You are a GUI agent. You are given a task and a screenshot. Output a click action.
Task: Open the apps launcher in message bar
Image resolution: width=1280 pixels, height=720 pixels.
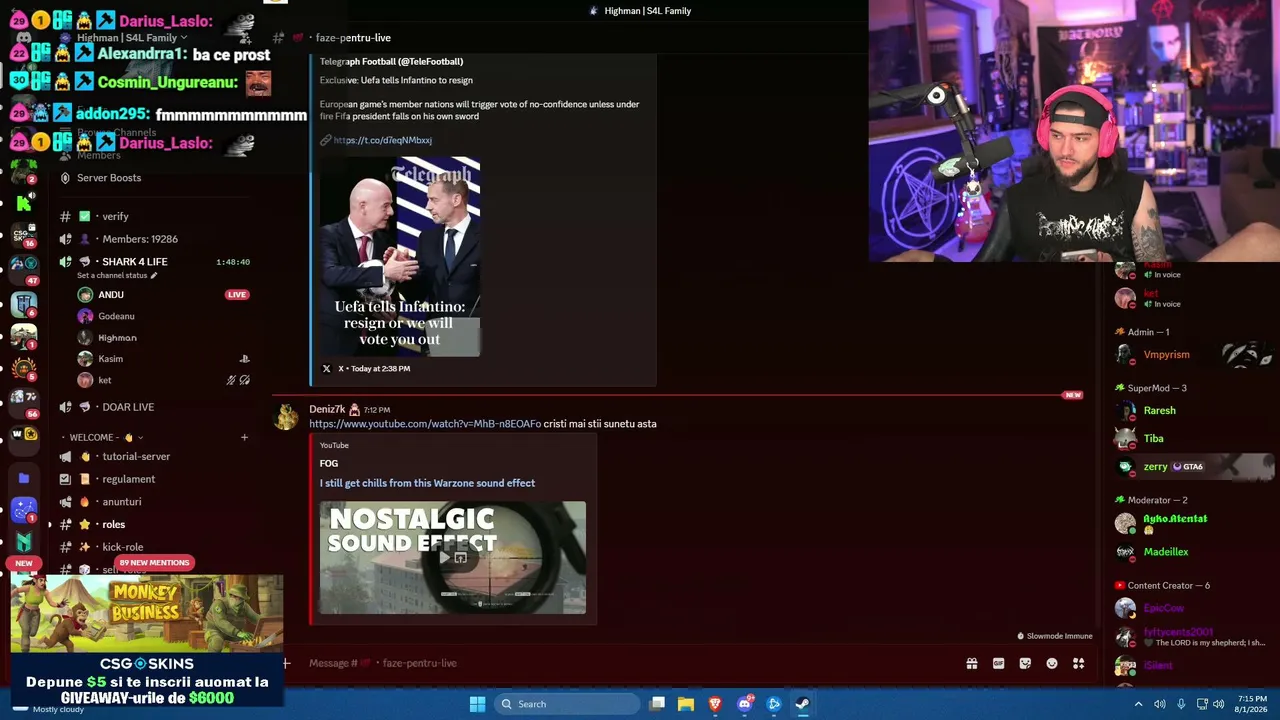pos(1078,663)
